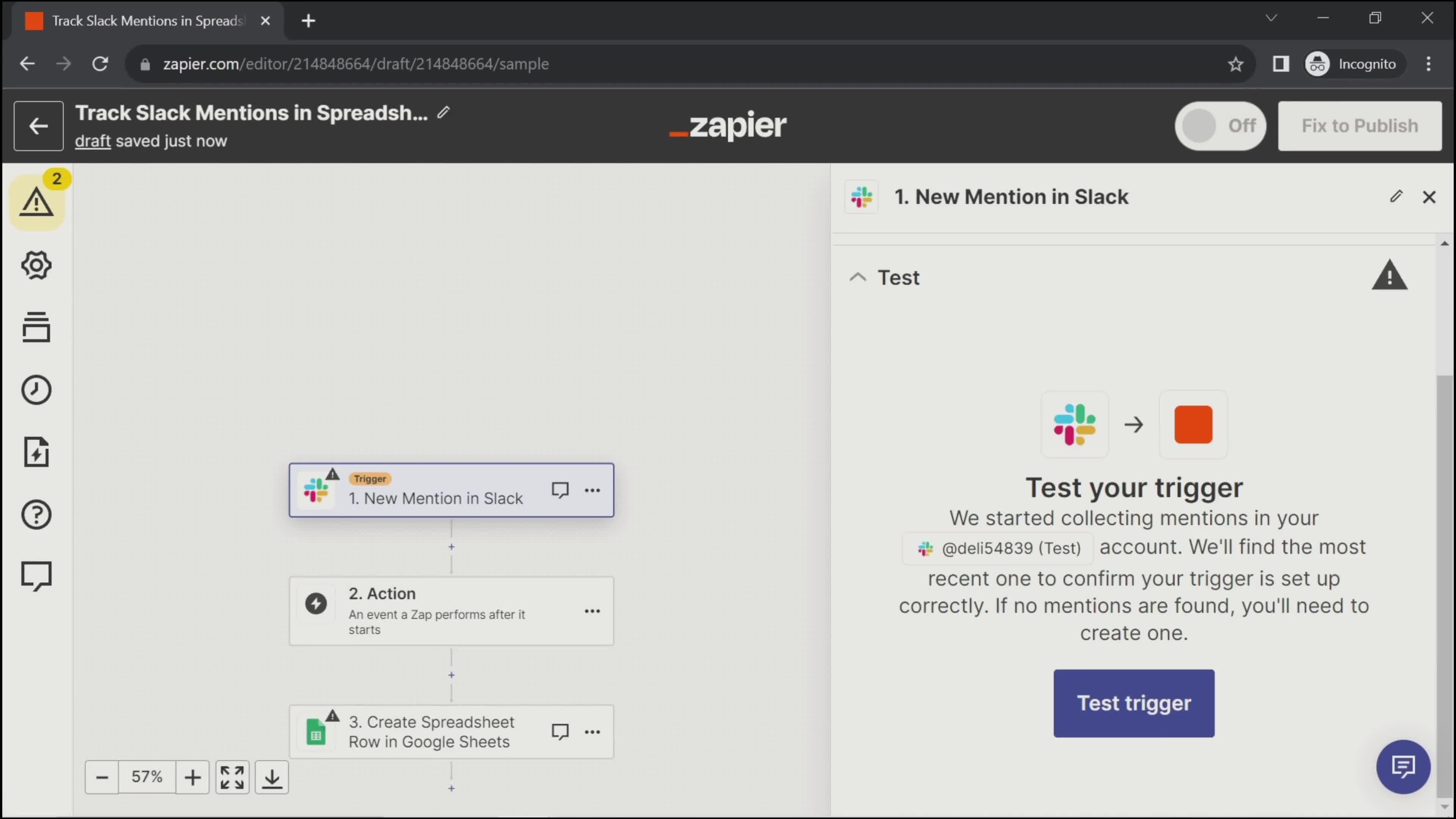Toggle the Test section collapse arrow

click(x=858, y=277)
